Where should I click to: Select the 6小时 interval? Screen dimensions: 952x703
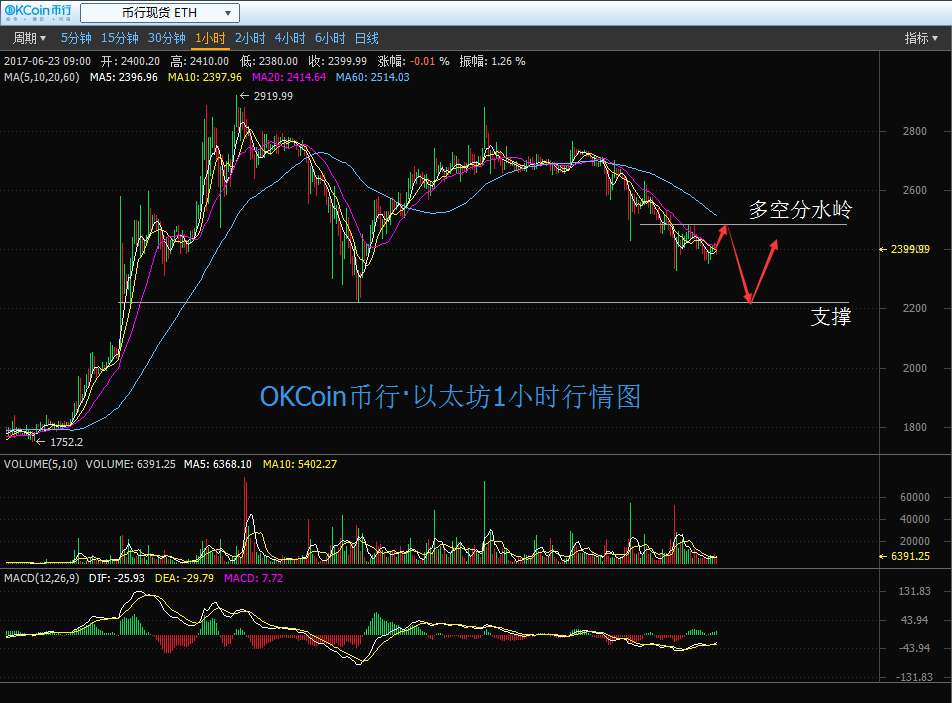329,38
